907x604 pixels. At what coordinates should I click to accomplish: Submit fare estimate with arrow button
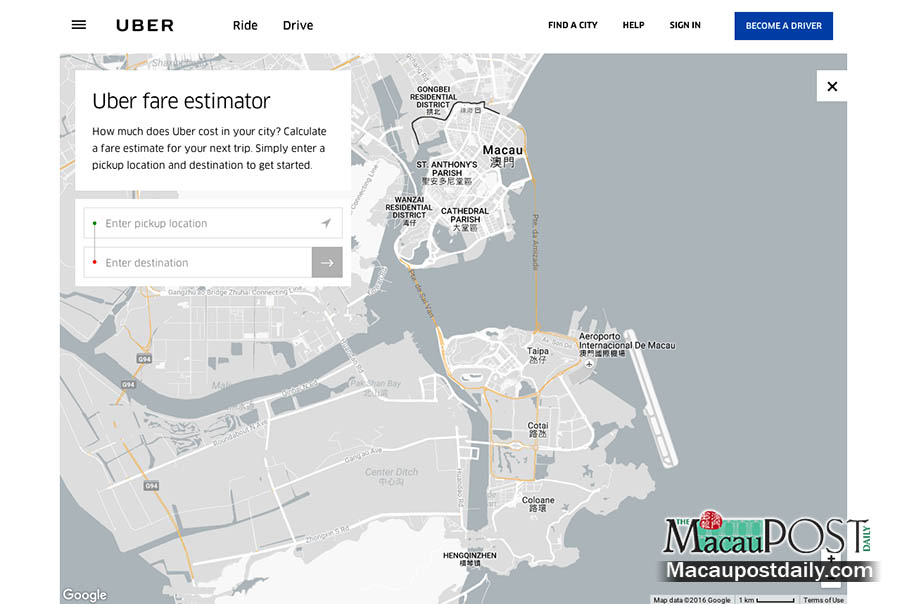[x=327, y=262]
